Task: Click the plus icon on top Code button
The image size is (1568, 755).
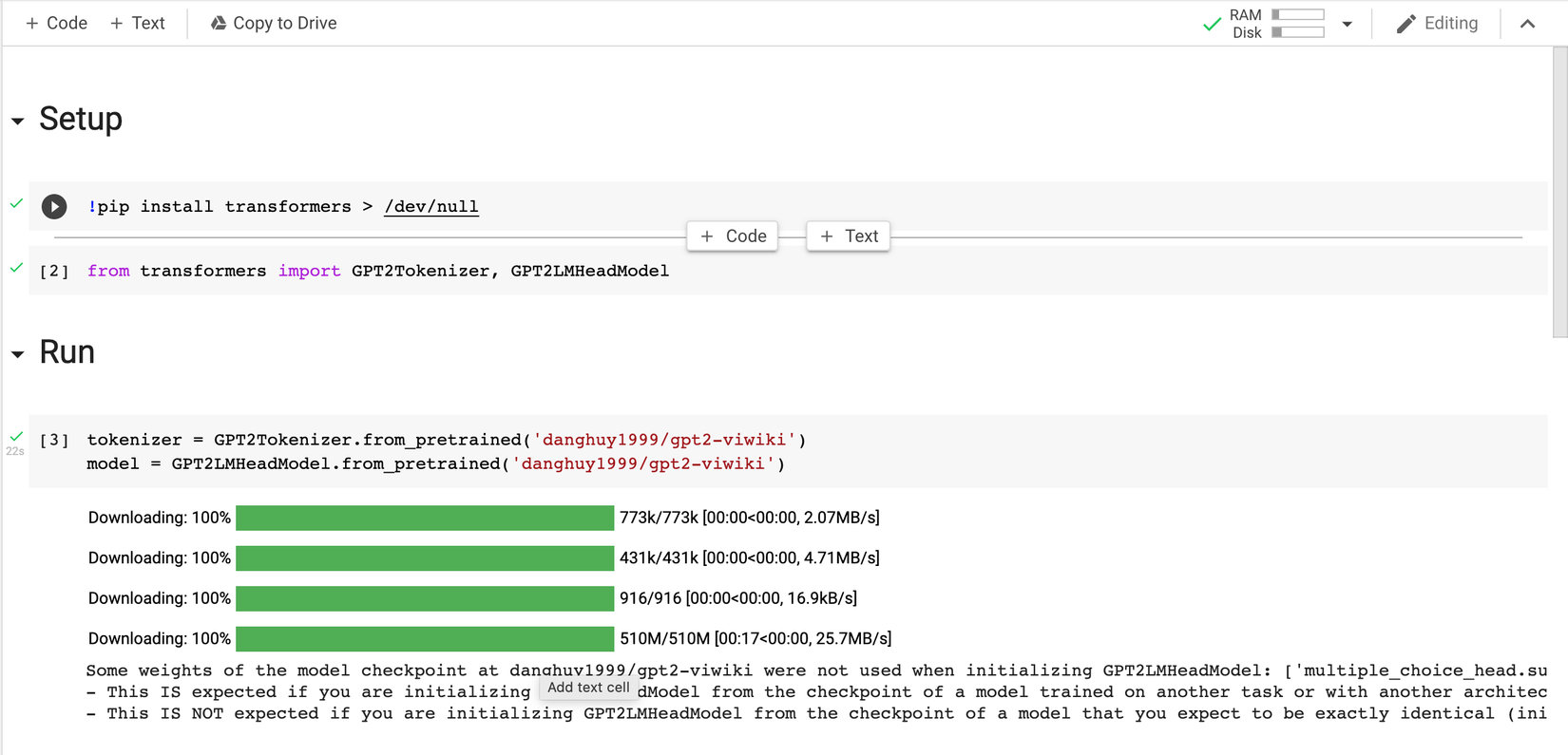Action: pos(32,23)
